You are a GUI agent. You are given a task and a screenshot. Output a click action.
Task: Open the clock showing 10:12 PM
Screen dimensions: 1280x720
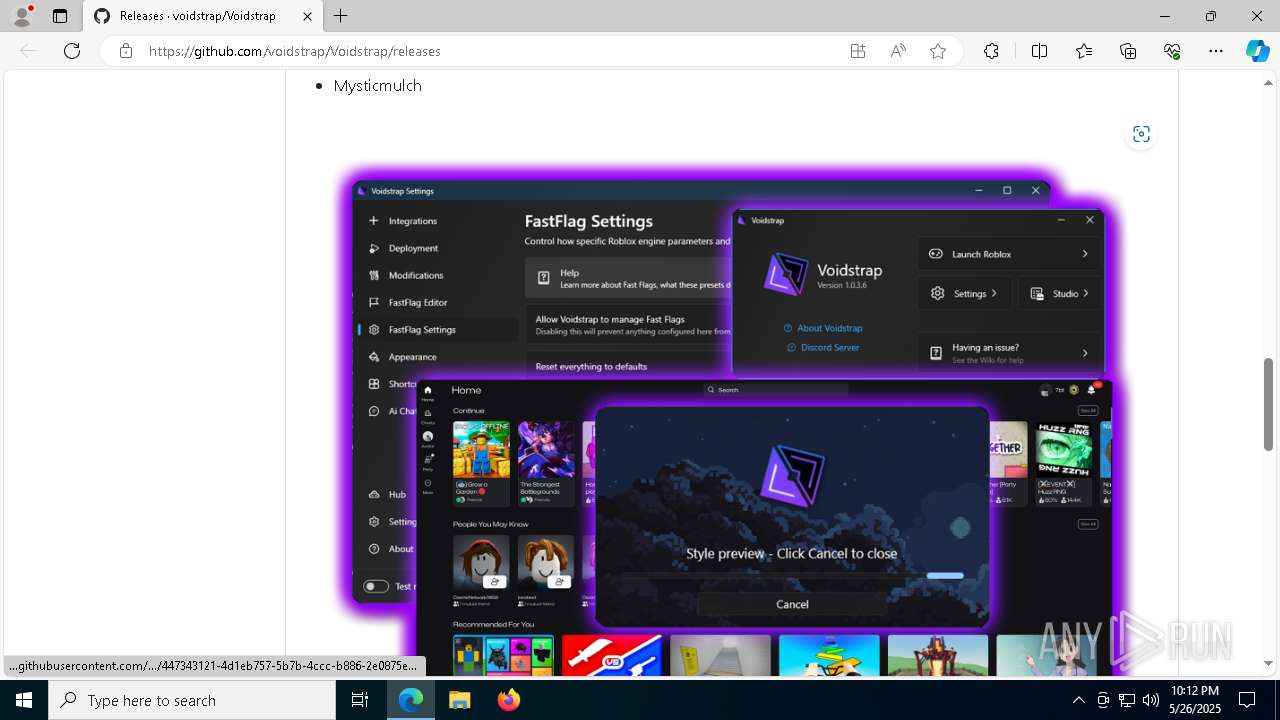tap(1194, 700)
